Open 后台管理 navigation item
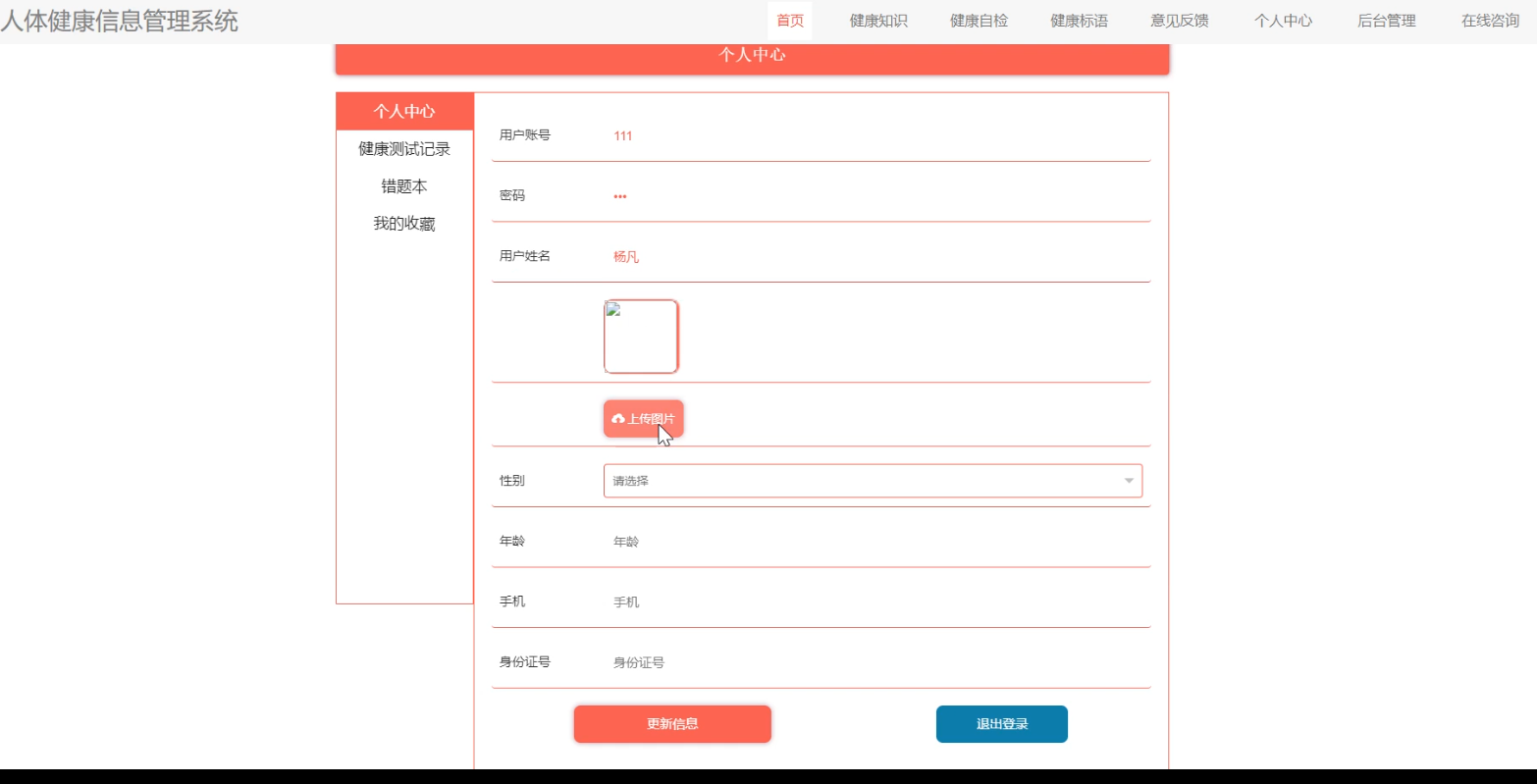 pos(1386,21)
